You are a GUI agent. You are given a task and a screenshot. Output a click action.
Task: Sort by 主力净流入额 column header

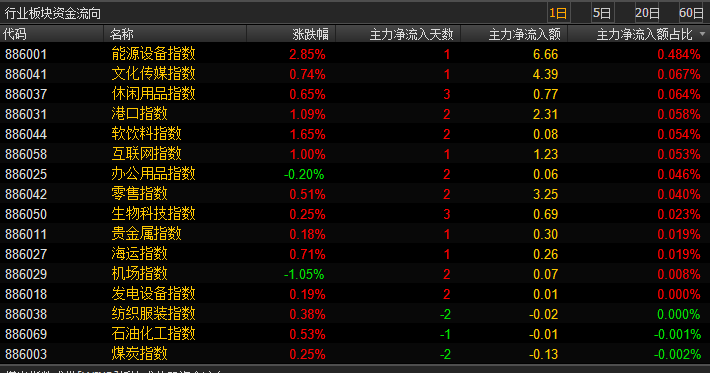[x=524, y=34]
